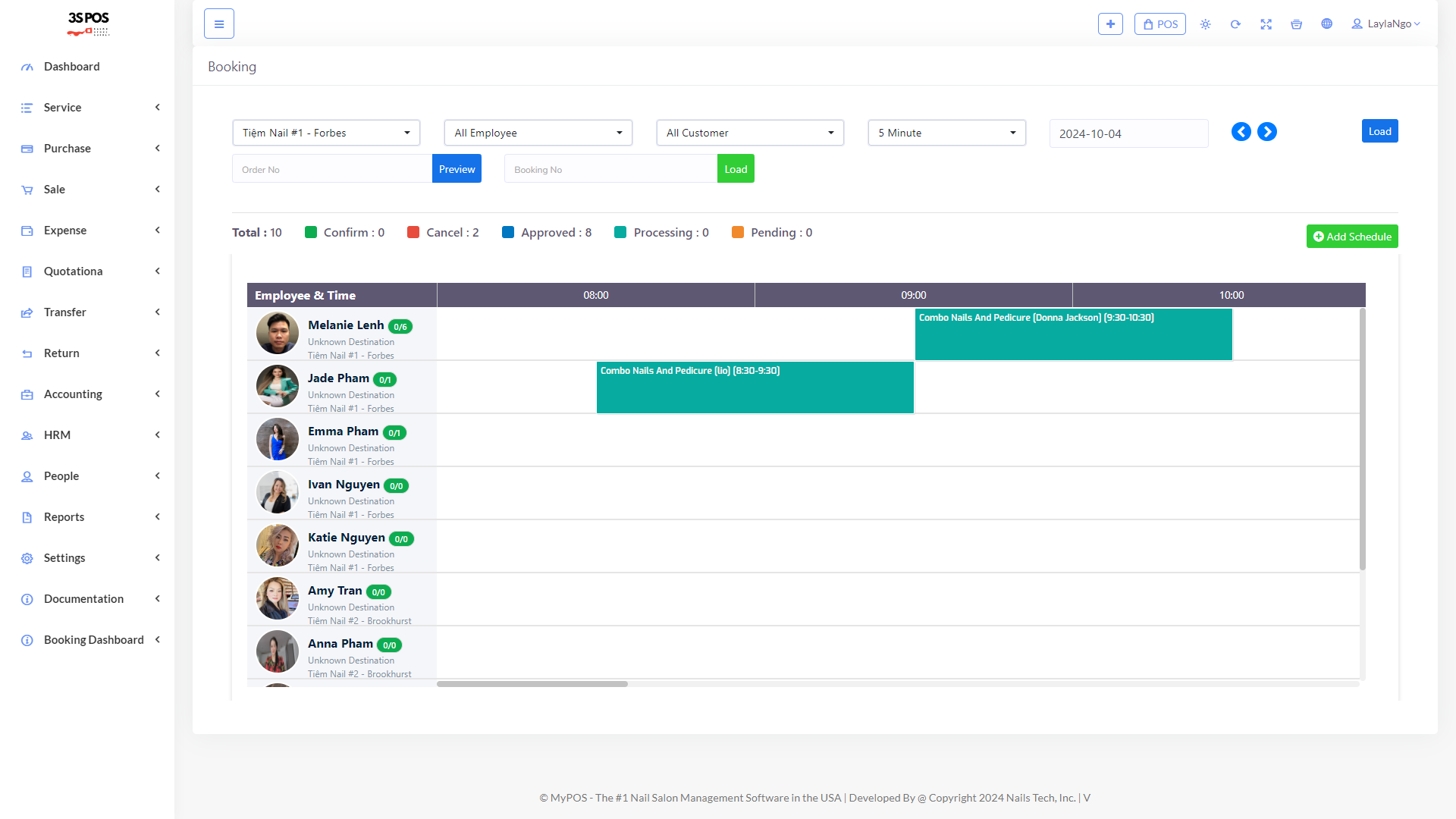This screenshot has height=819, width=1456.
Task: Open Donna Jackson's 9:30-10:30 booking block
Action: click(x=1073, y=334)
